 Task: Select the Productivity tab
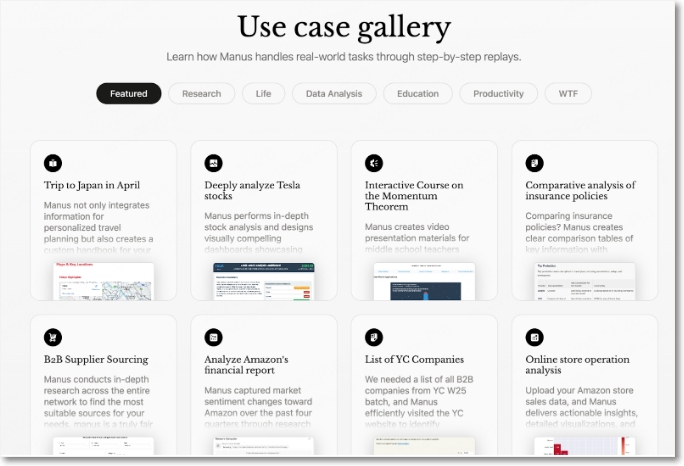499,93
